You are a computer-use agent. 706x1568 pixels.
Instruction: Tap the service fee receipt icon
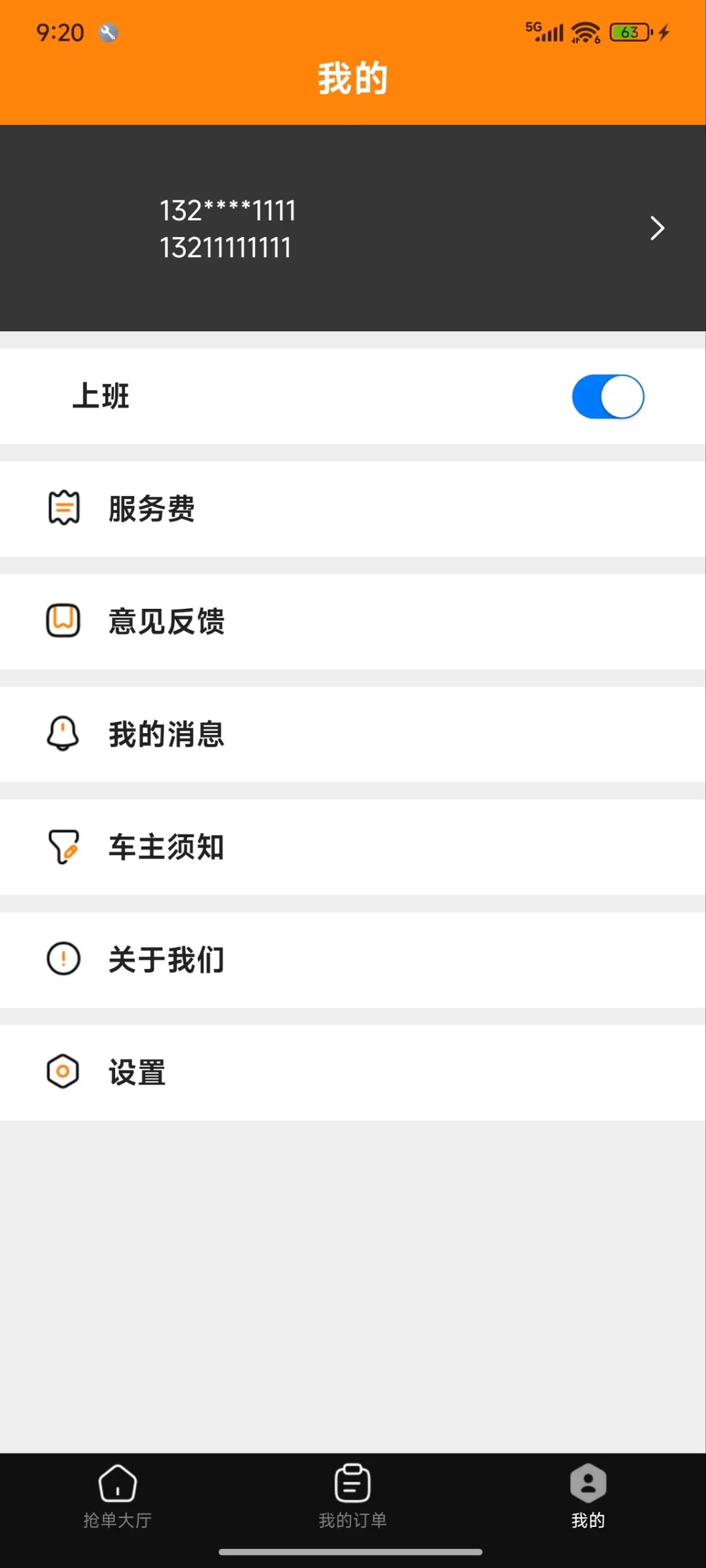click(x=64, y=508)
